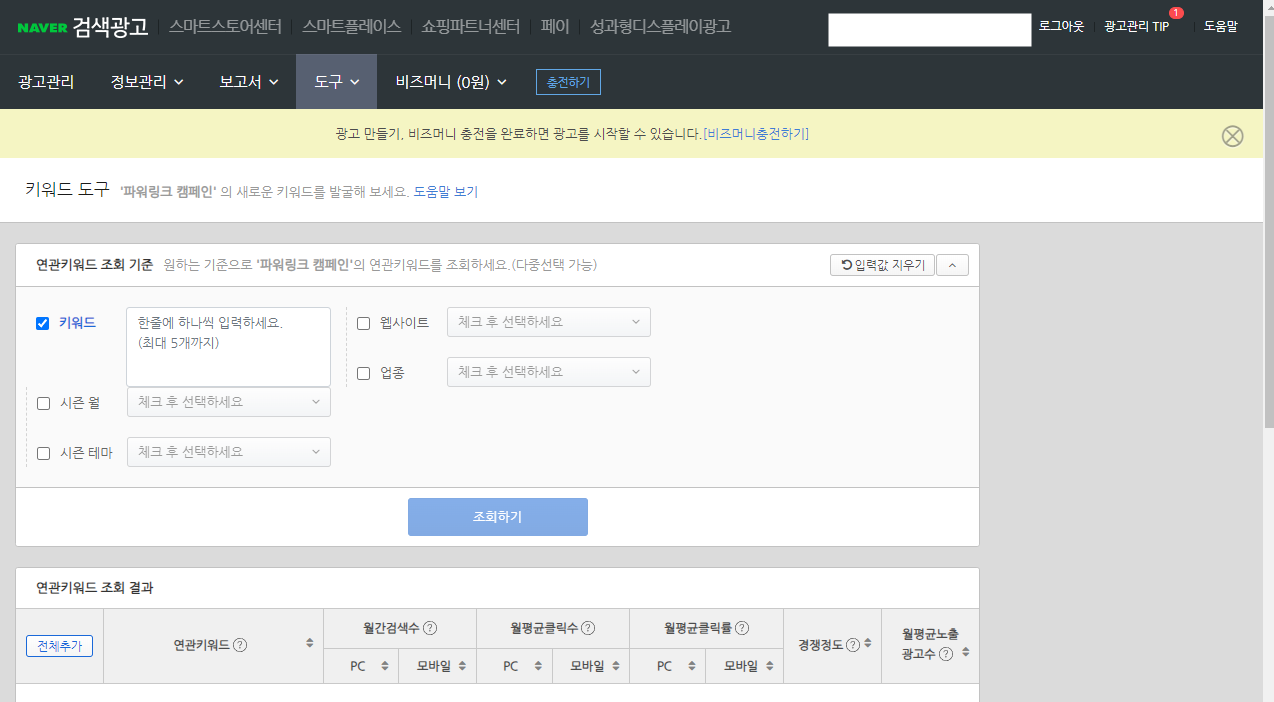Open 광고관리 TIP link
Screen dimensions: 1274x702
pyautogui.click(x=1136, y=27)
